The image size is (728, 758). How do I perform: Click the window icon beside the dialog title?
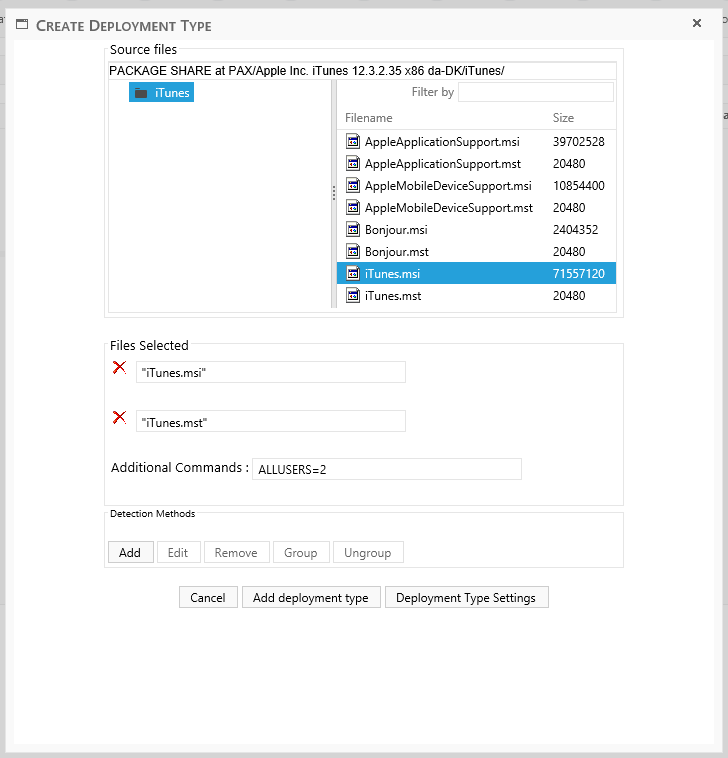pyautogui.click(x=21, y=25)
